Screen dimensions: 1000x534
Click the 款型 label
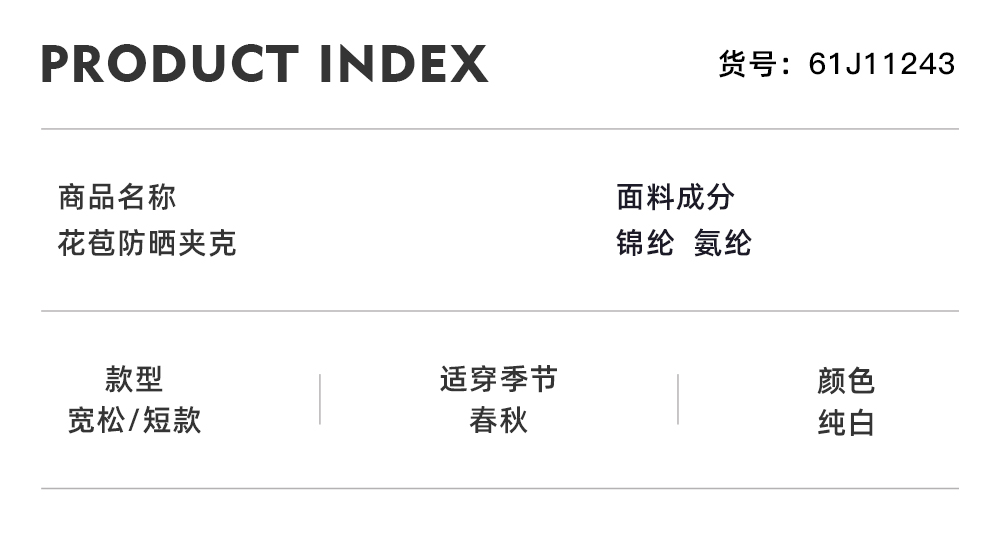click(x=134, y=380)
